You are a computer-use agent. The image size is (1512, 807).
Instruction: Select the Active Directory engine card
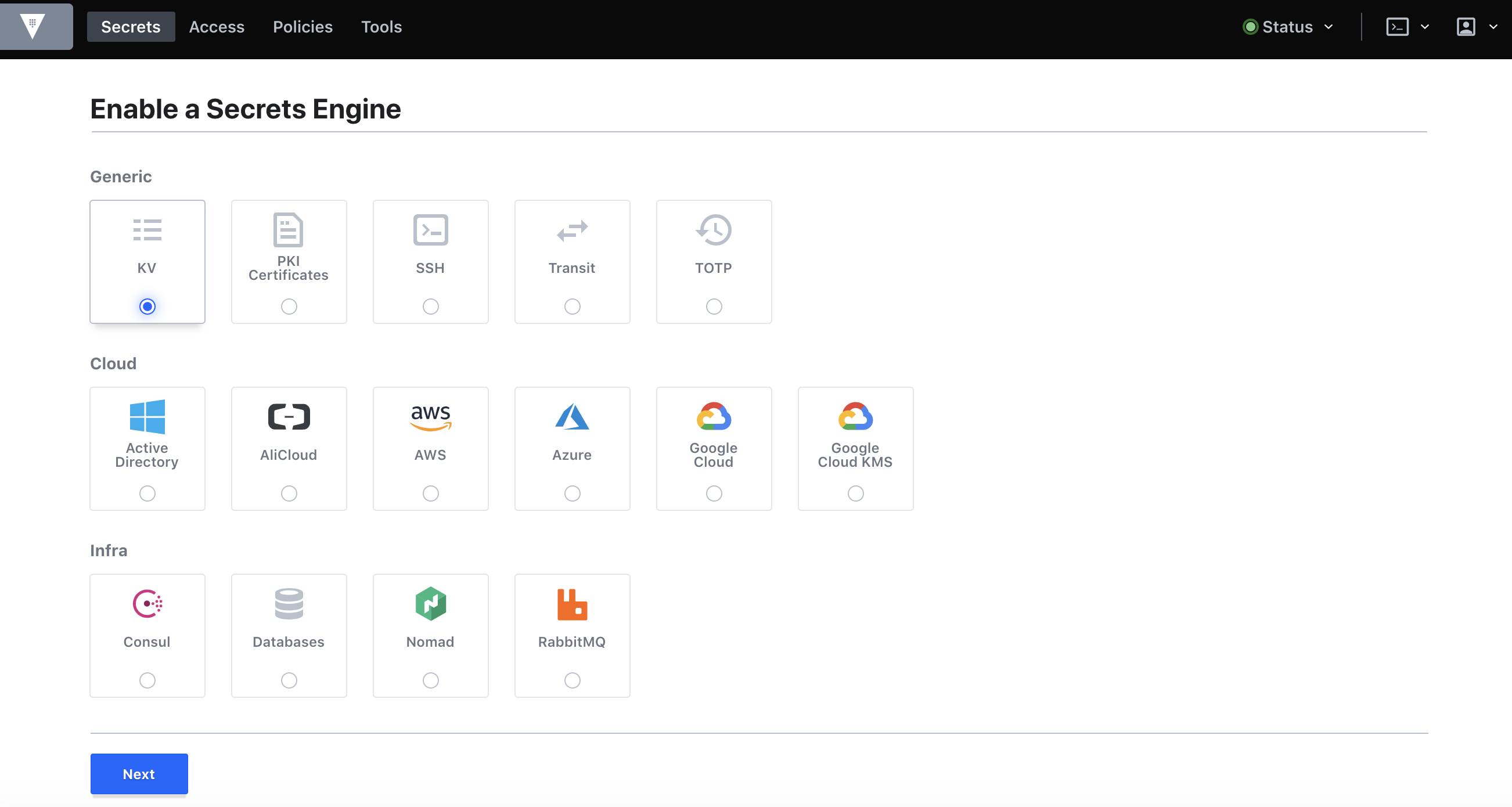coord(147,448)
